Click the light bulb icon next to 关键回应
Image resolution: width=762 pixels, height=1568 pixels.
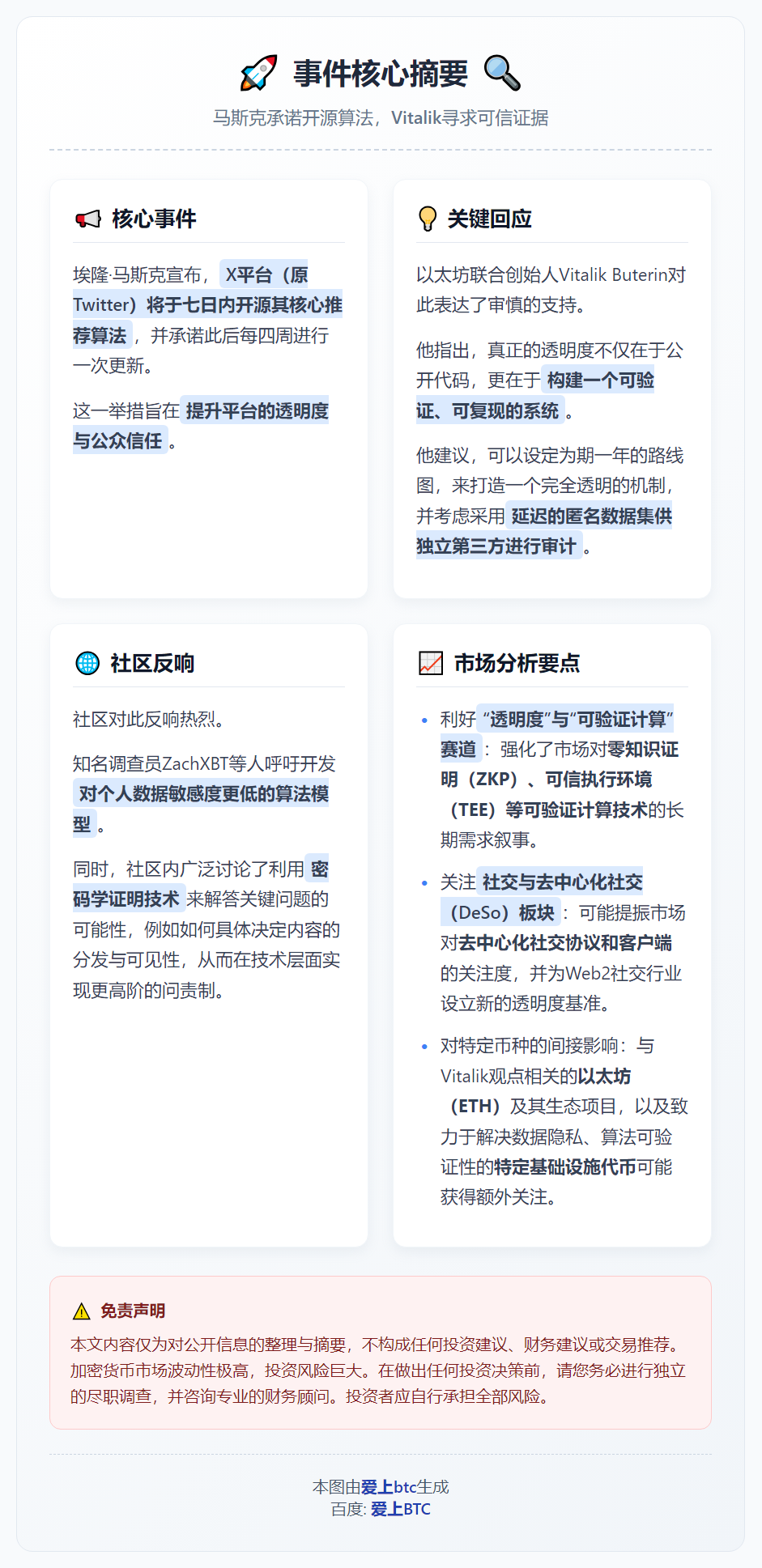click(x=427, y=219)
